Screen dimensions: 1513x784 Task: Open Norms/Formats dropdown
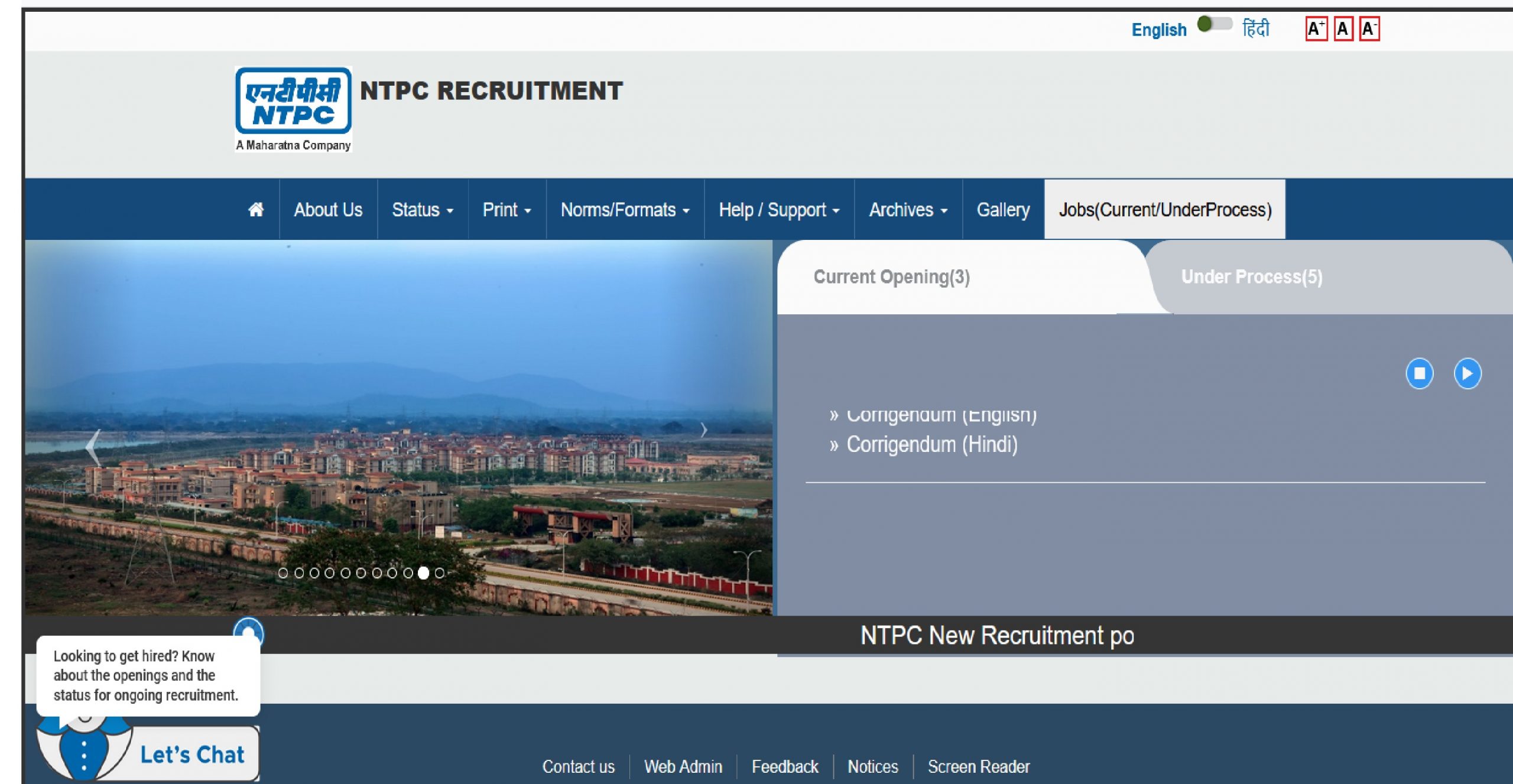coord(625,210)
